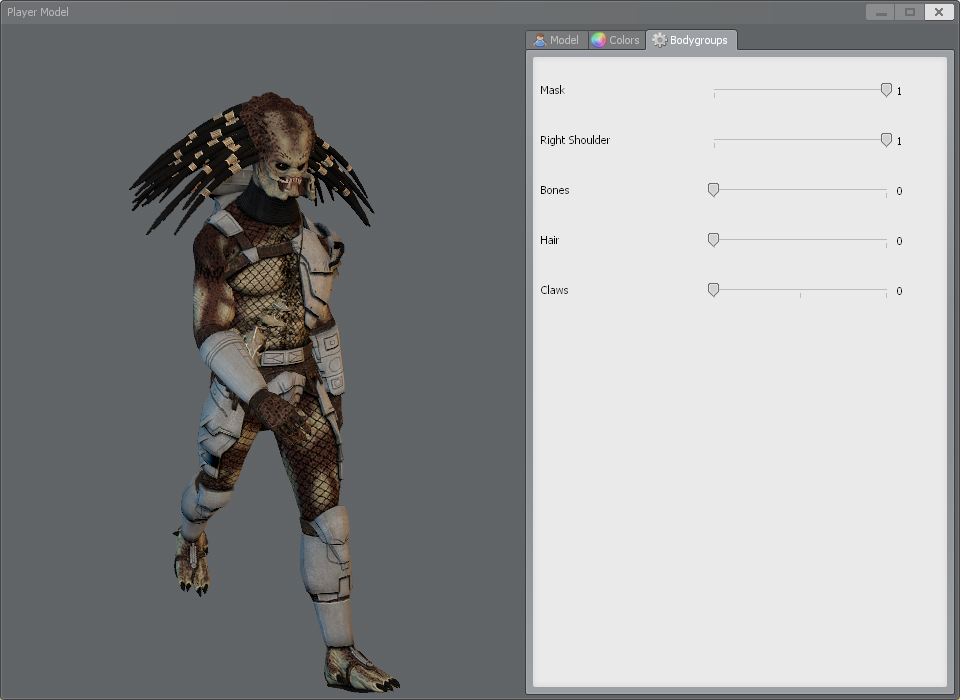Click the Claws slider handle
960x700 pixels.
(713, 290)
